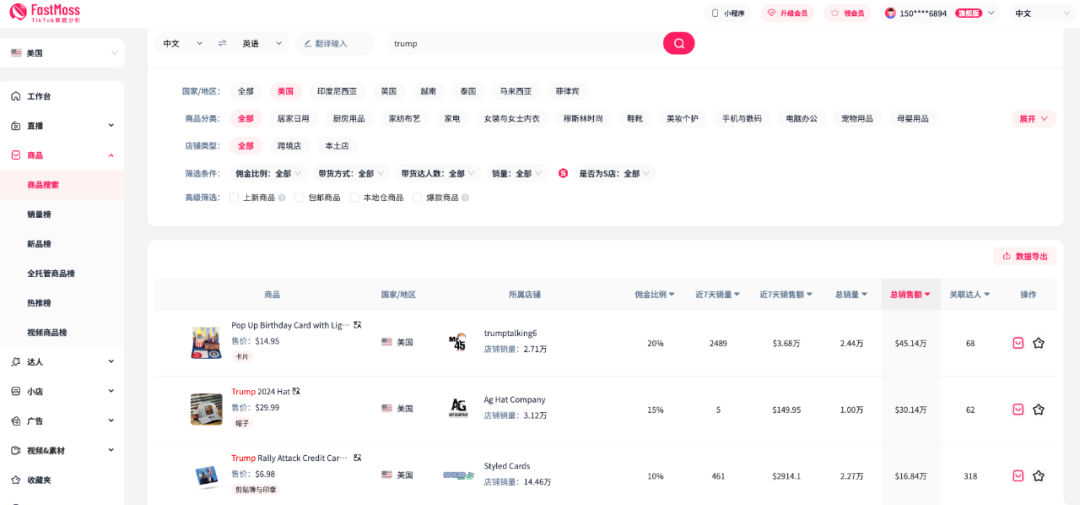The height and width of the screenshot is (505, 1080).
Task: Click the FastMoss logo
Action: [45, 12]
